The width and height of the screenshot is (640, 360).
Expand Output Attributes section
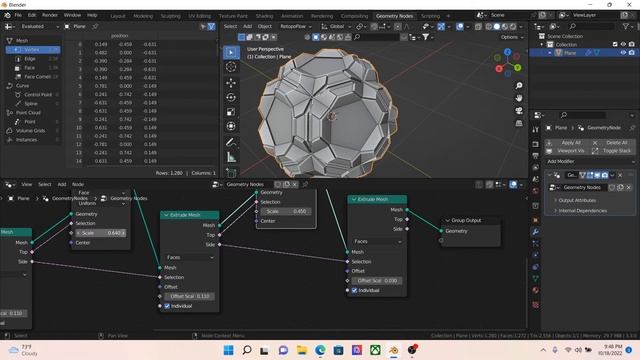point(577,200)
